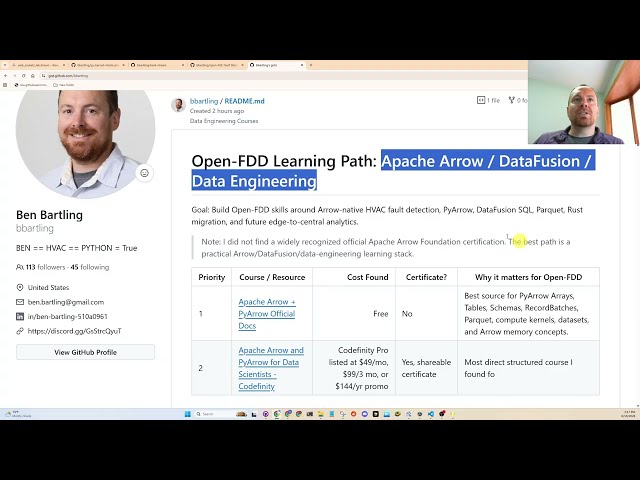Open the Windows Start button
Image resolution: width=640 pixels, height=480 pixels.
click(x=188, y=414)
